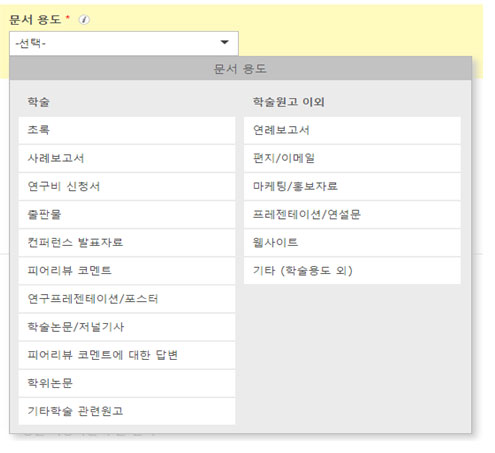Choose 마케팅/홍보자료 option
The image size is (495, 453).
pyautogui.click(x=352, y=186)
